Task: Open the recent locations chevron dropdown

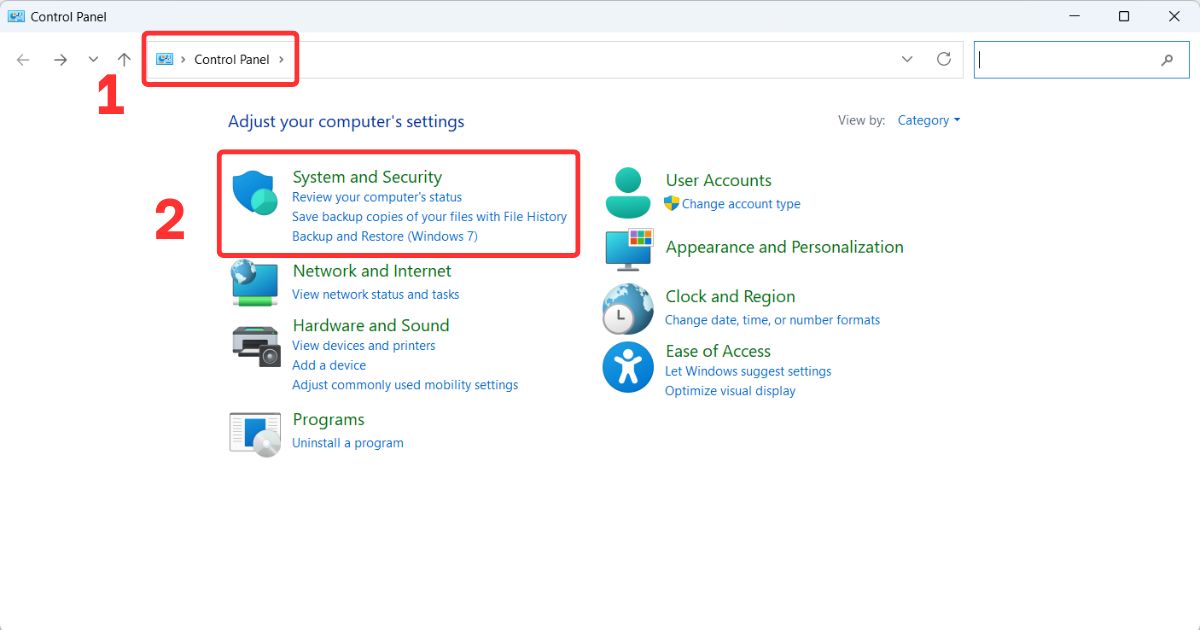Action: (93, 59)
